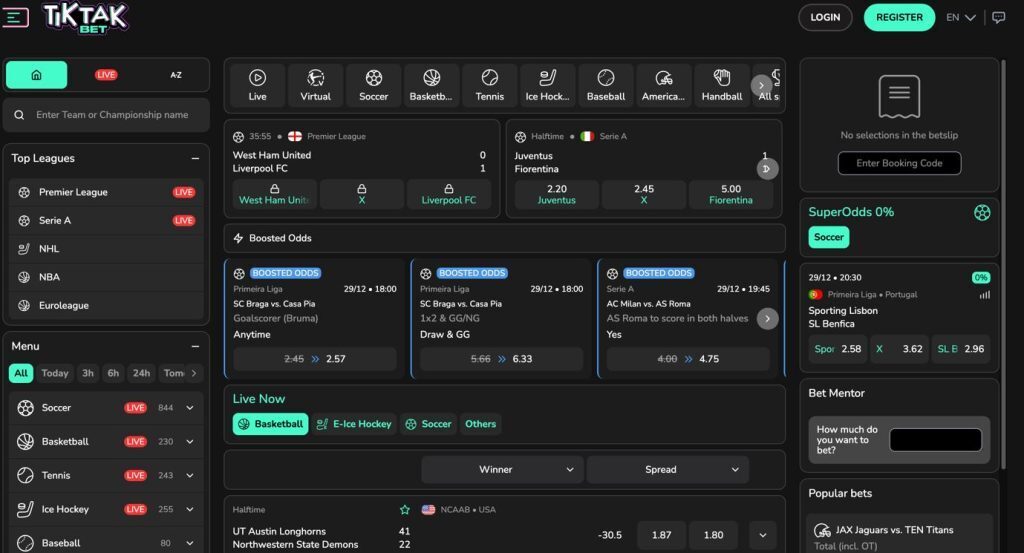Filter menu by All time

pyautogui.click(x=21, y=373)
